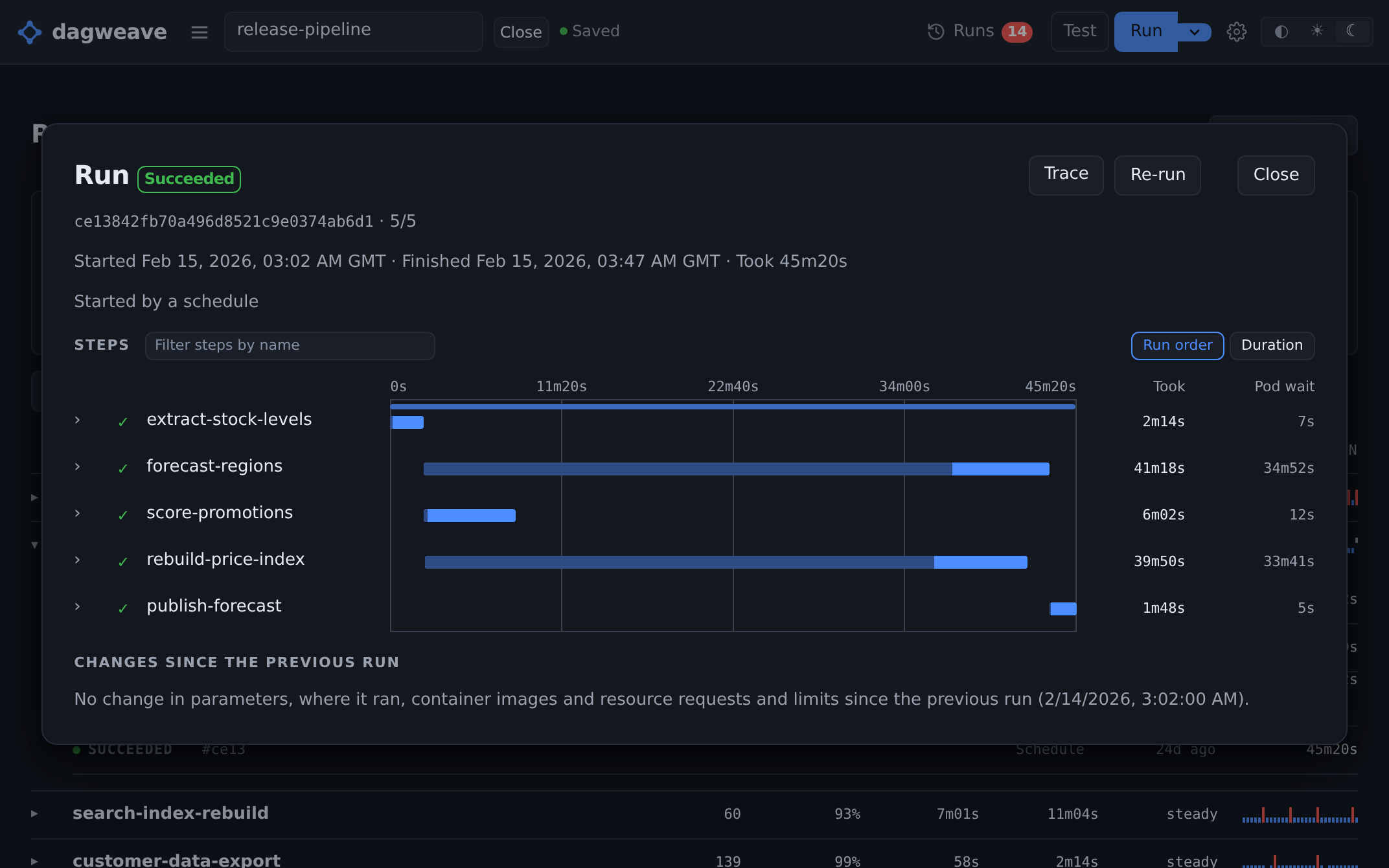Image resolution: width=1389 pixels, height=868 pixels.
Task: Expand the forecast-regions step
Action: click(78, 467)
